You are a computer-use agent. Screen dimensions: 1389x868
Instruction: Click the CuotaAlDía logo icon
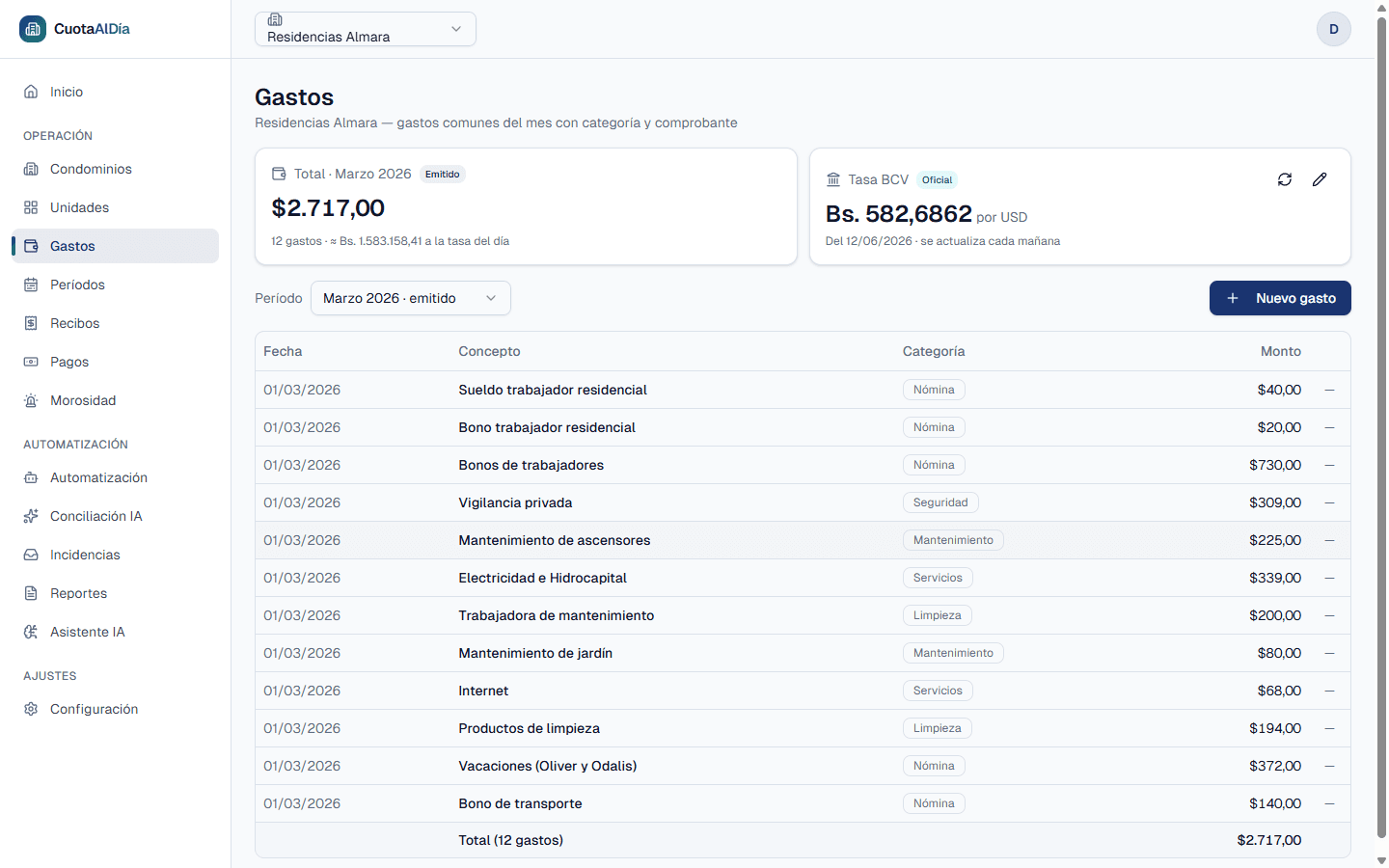coord(33,29)
